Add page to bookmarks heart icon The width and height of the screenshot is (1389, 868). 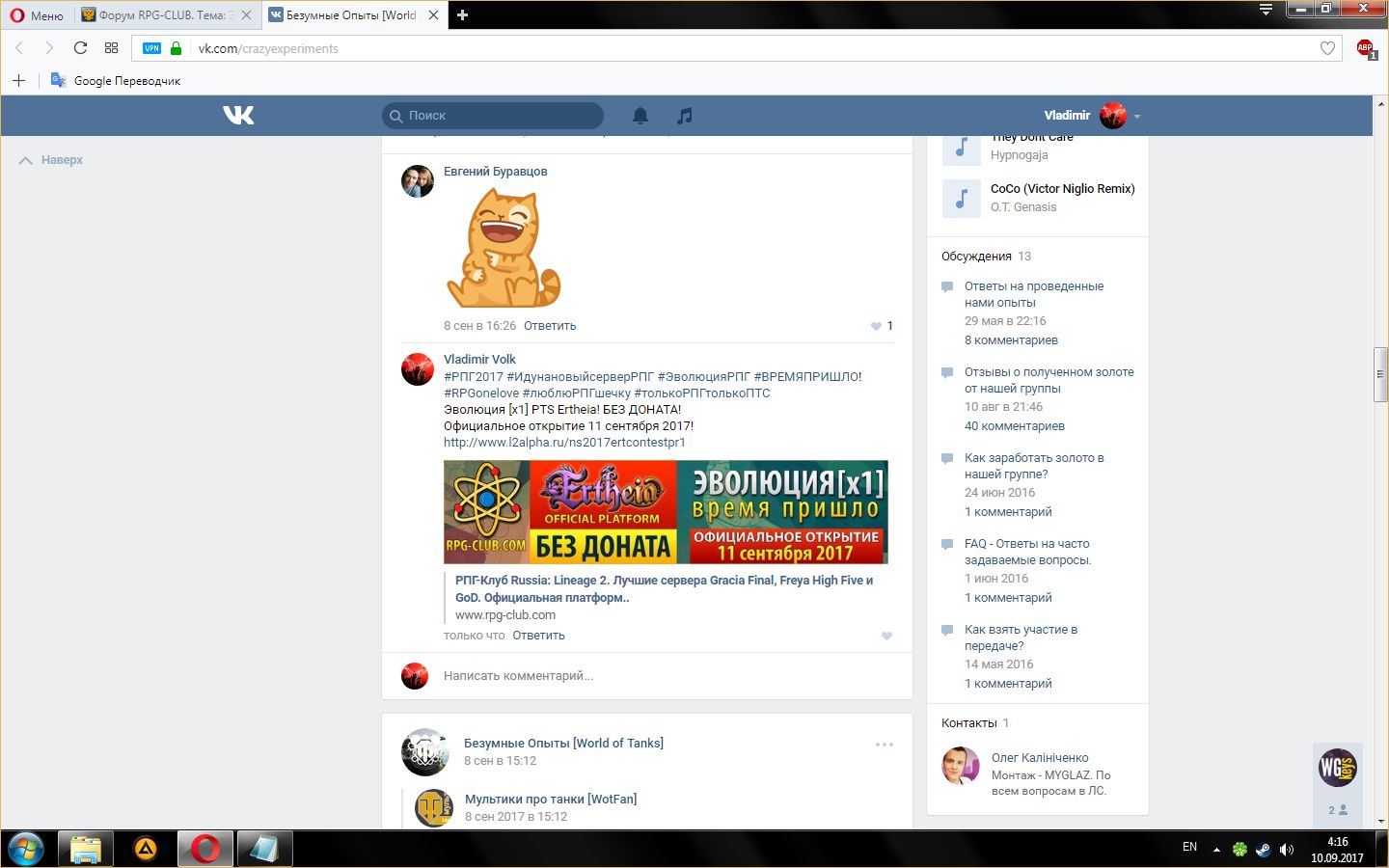[1327, 48]
